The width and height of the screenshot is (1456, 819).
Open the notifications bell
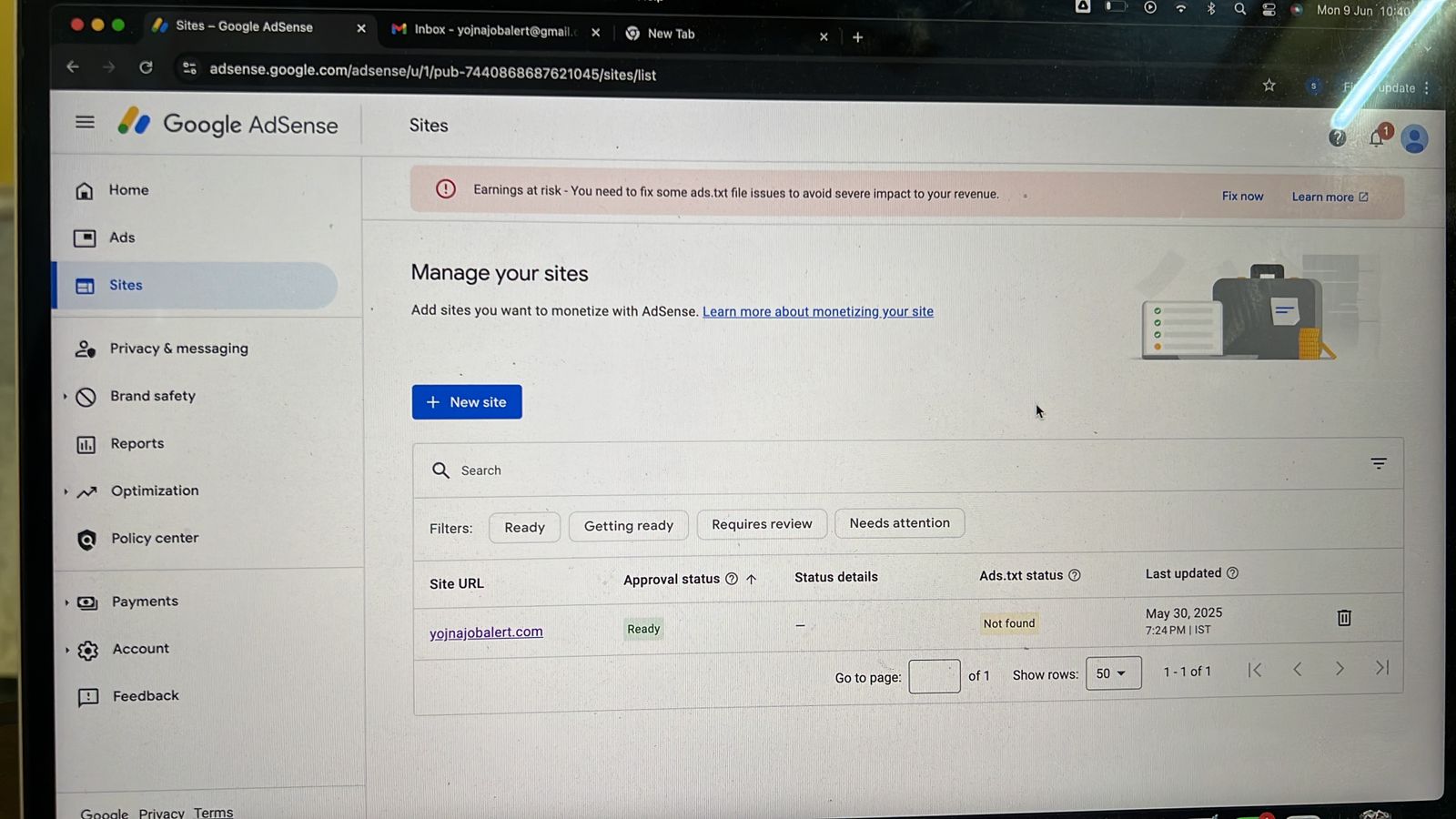1378,137
